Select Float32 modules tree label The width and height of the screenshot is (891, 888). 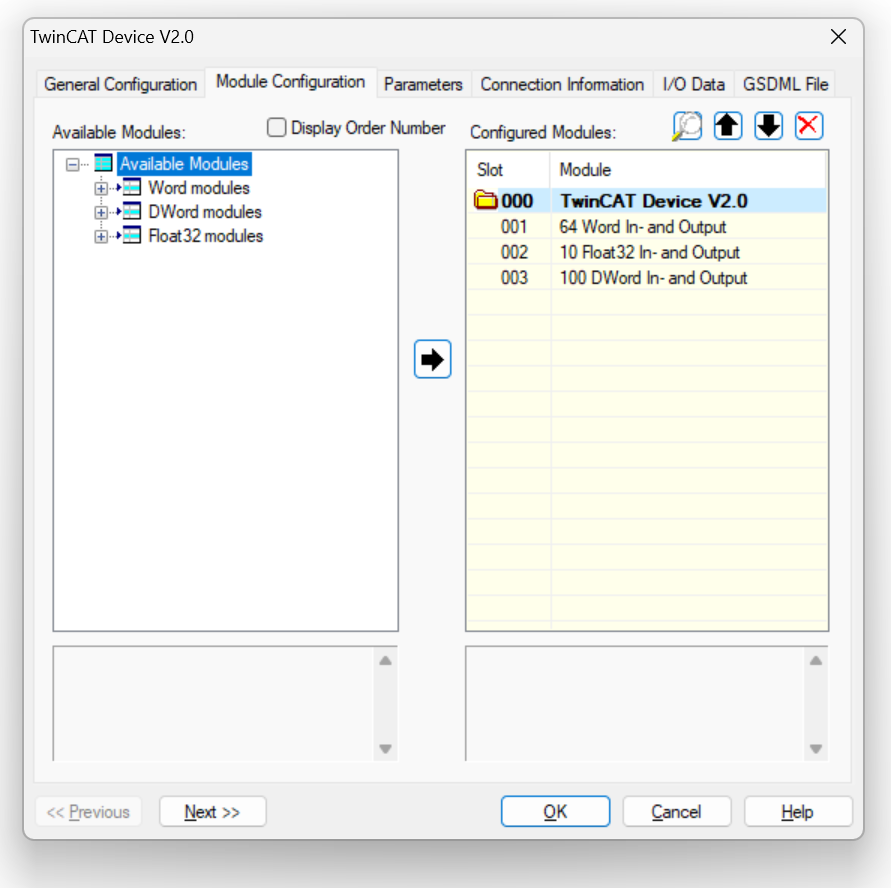point(206,236)
